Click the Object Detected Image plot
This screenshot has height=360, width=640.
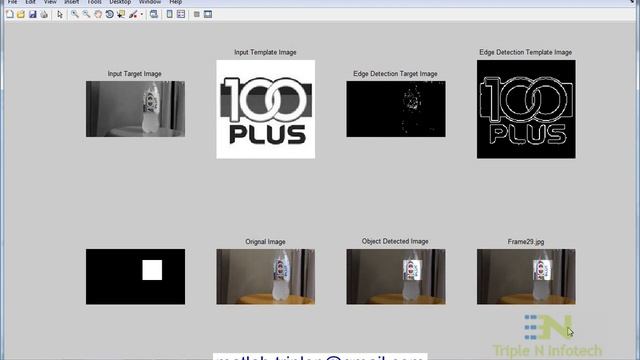click(396, 277)
